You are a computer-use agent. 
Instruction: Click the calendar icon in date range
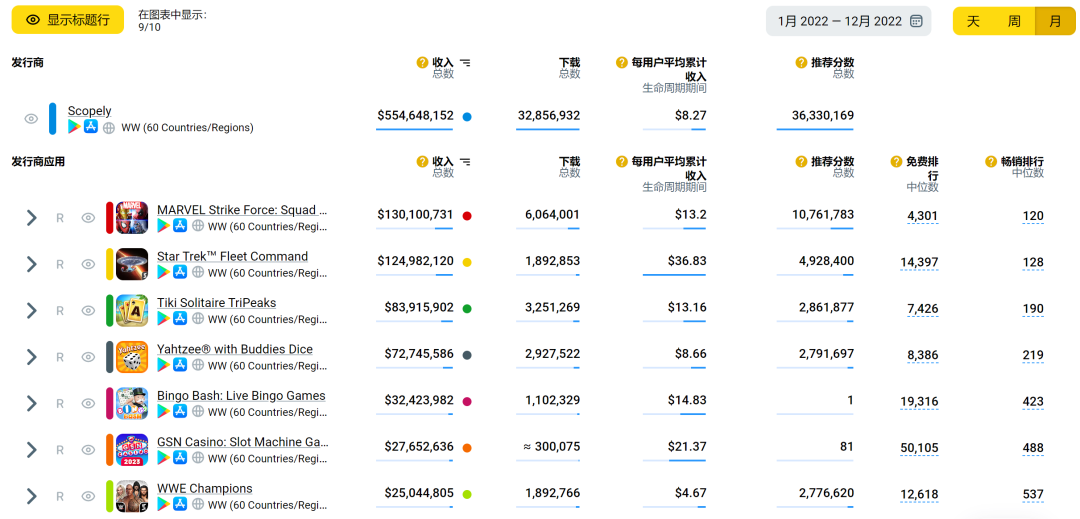click(x=916, y=21)
